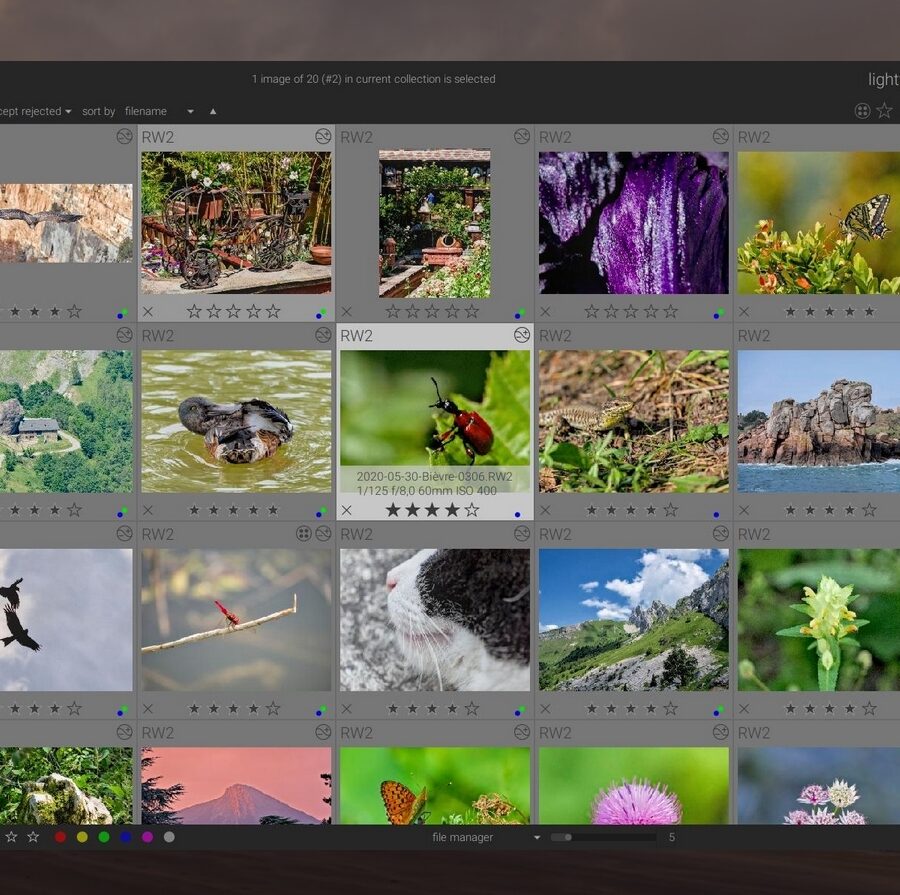
Task: Reverse sort order with the triangle arrow
Action: 212,111
